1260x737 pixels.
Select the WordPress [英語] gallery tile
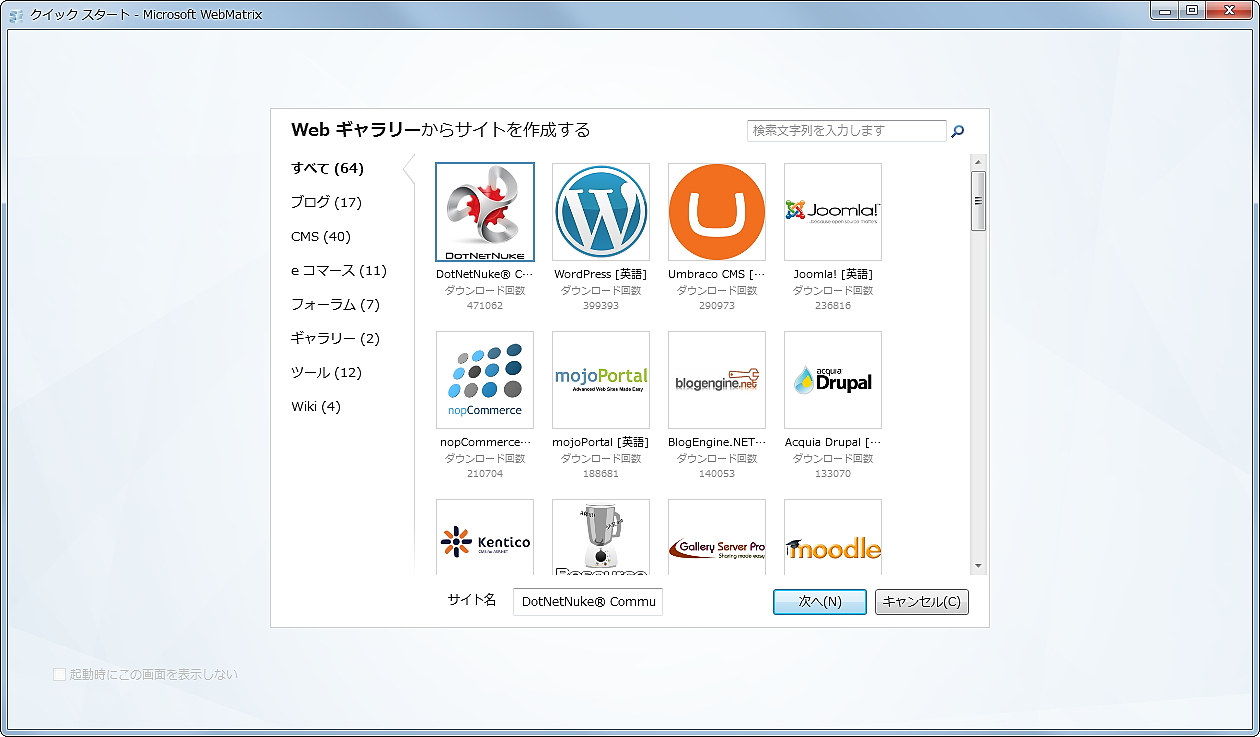600,212
